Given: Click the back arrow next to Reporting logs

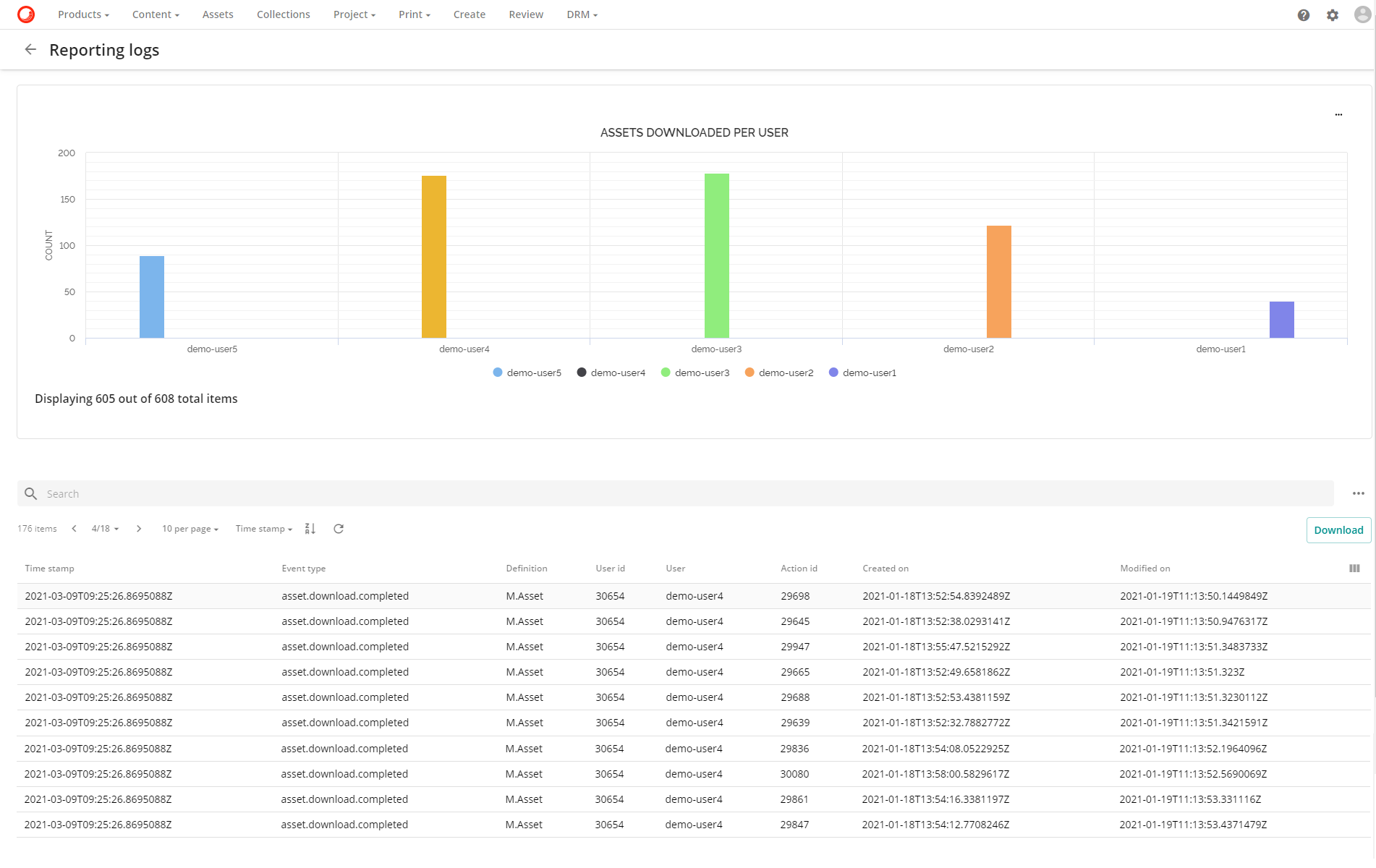Looking at the screenshot, I should 30,49.
